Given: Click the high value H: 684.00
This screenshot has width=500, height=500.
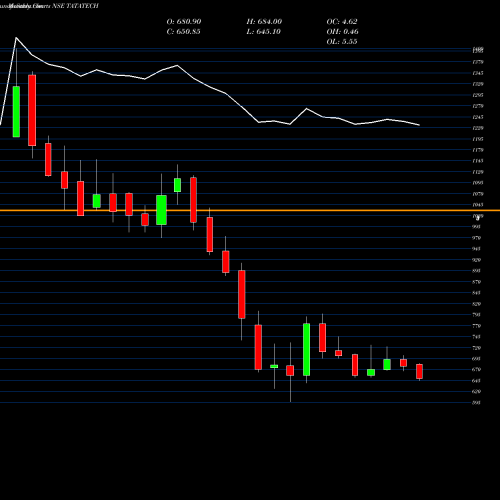Looking at the screenshot, I should click(x=264, y=22).
